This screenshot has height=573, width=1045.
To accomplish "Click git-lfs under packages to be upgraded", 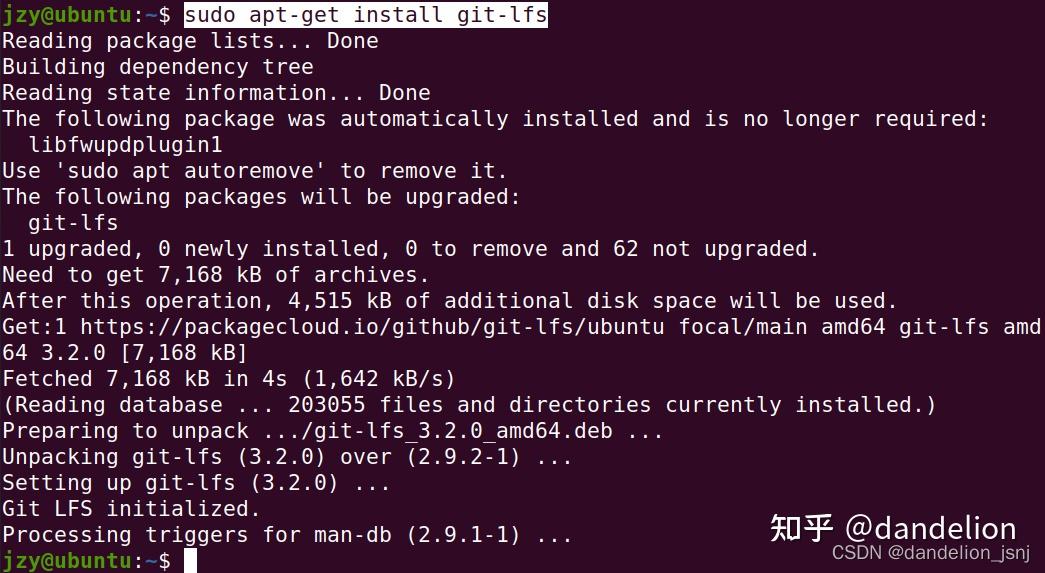I will coord(73,223).
